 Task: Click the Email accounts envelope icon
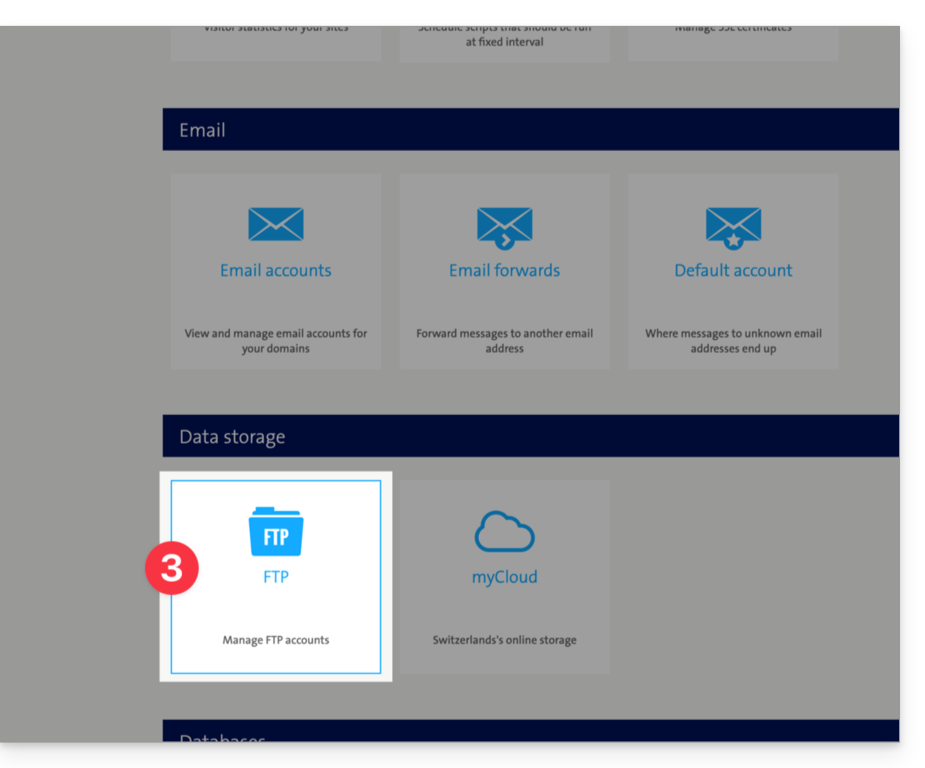275,225
